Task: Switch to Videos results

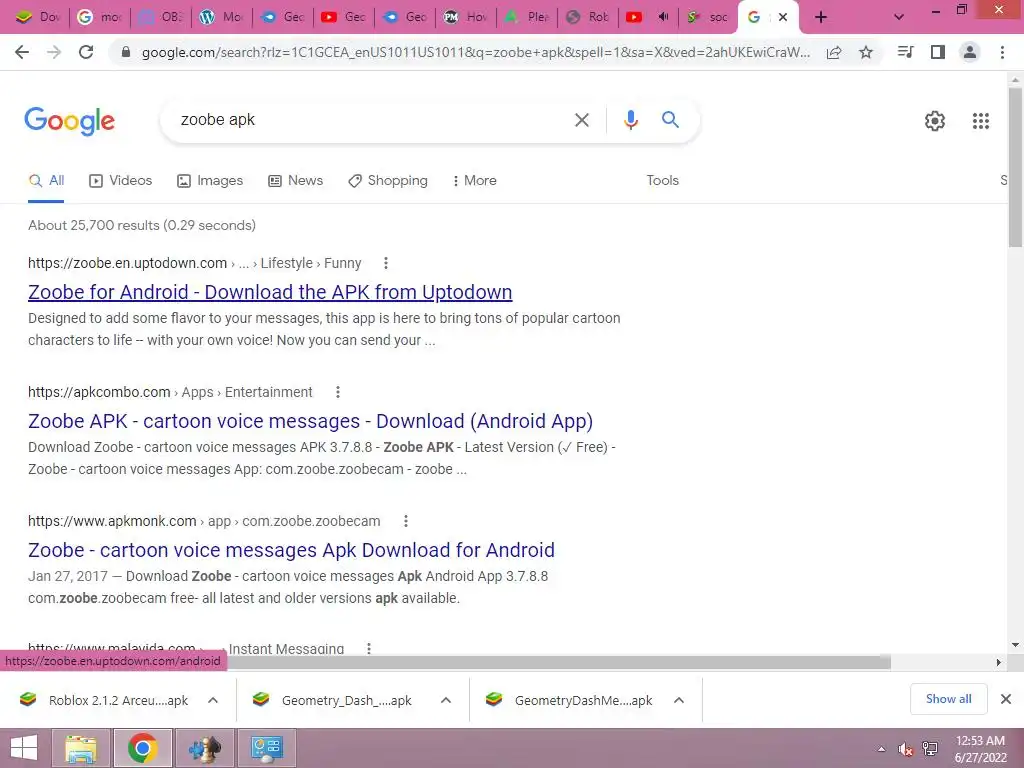Action: pyautogui.click(x=121, y=181)
